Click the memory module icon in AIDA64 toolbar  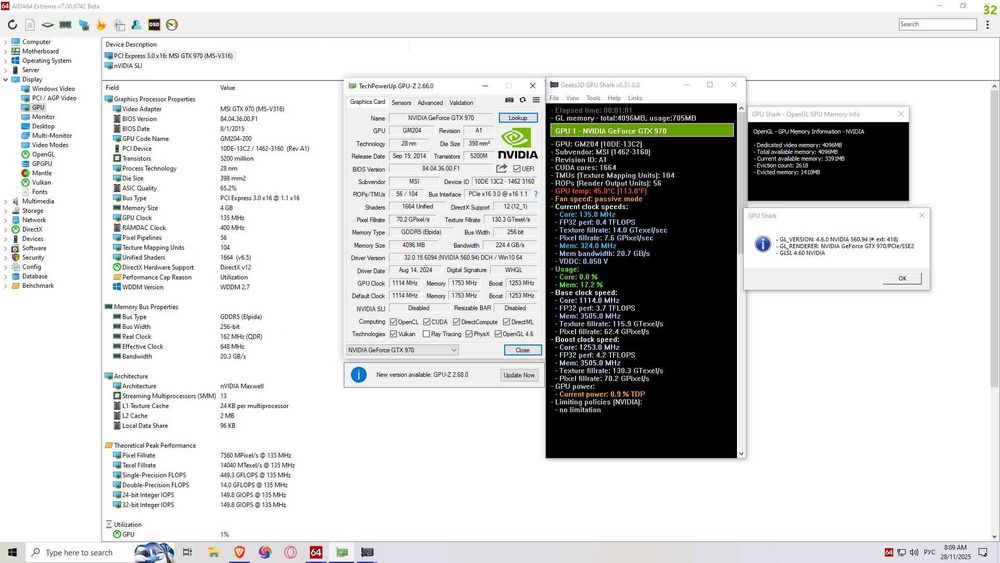coord(65,25)
